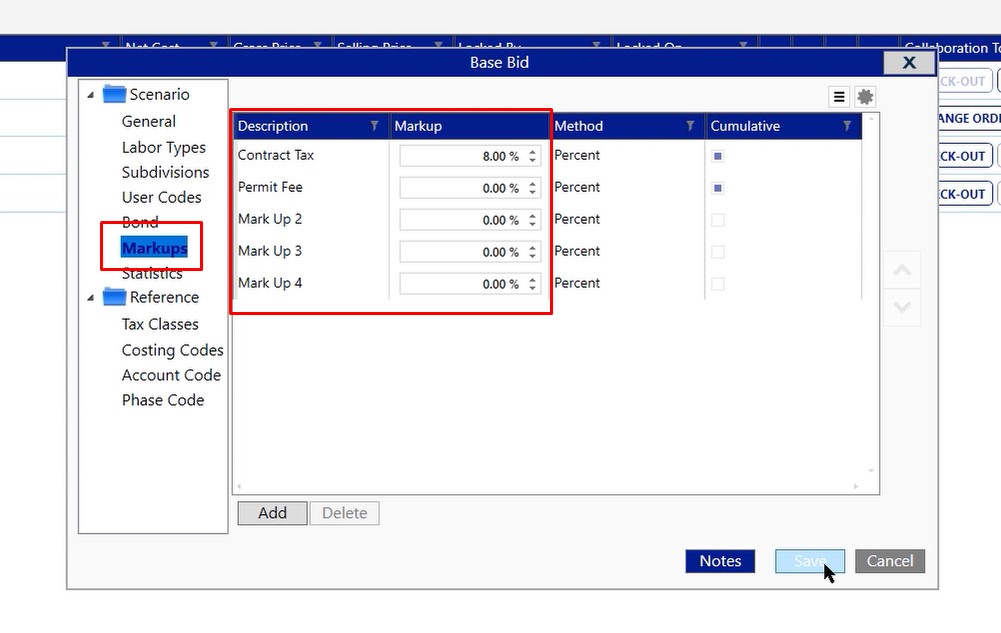Select Labor Types in the tree
Viewport: 1001px width, 633px height.
[163, 147]
